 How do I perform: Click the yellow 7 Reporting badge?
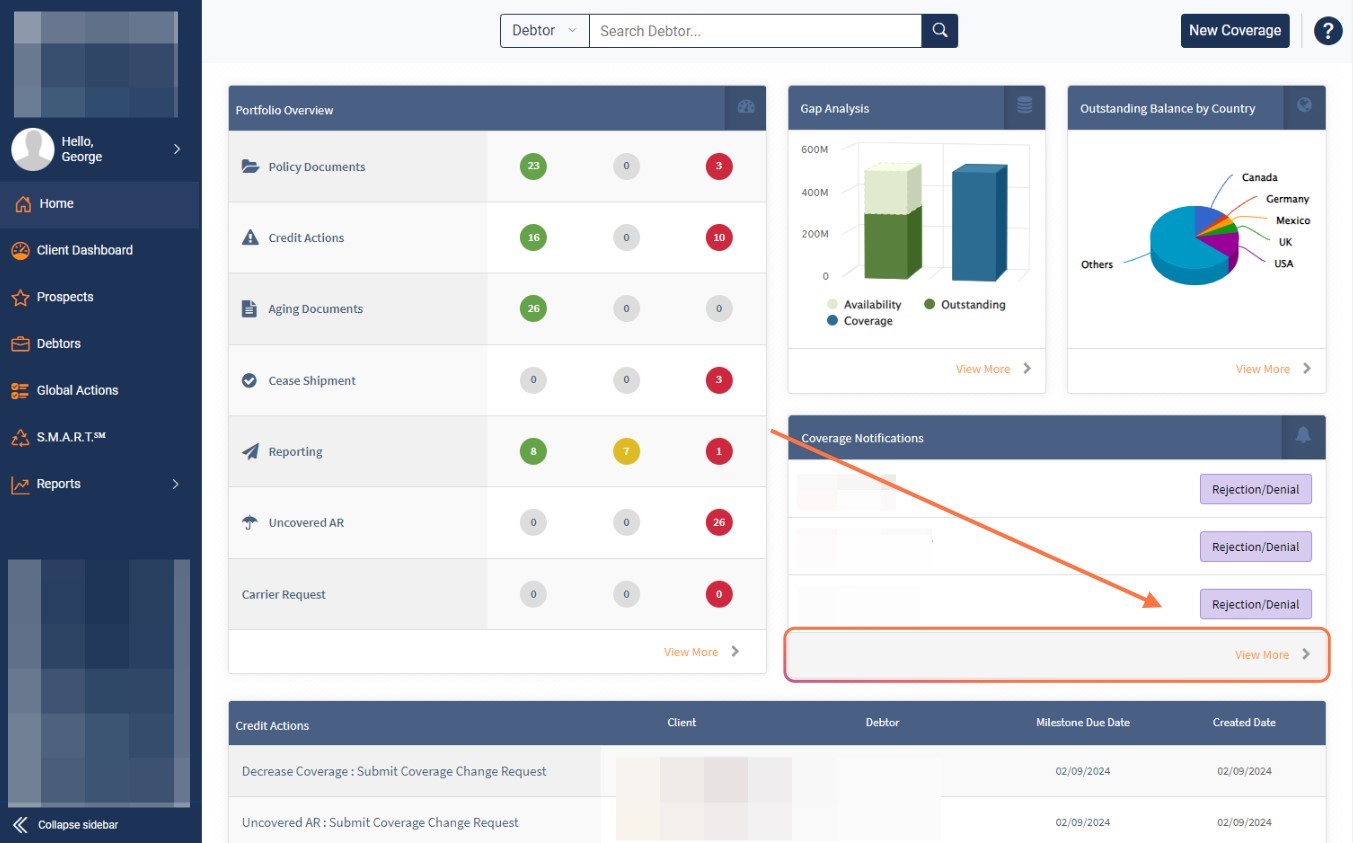point(626,451)
